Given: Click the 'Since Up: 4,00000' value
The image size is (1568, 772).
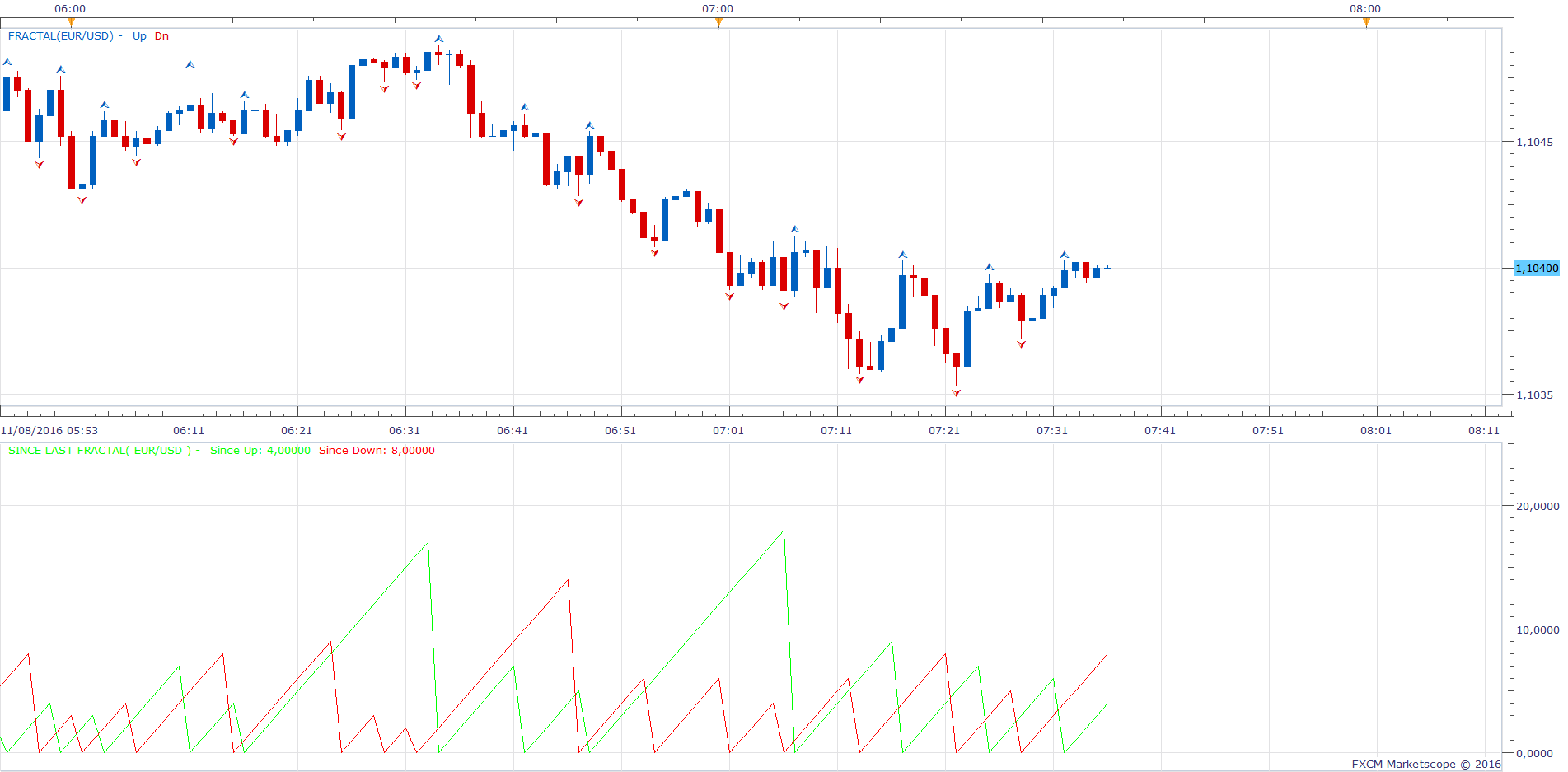Looking at the screenshot, I should pos(260,450).
